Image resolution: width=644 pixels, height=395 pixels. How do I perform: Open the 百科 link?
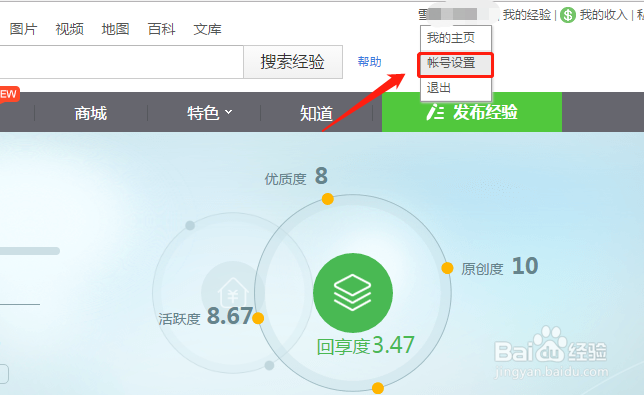click(x=161, y=29)
